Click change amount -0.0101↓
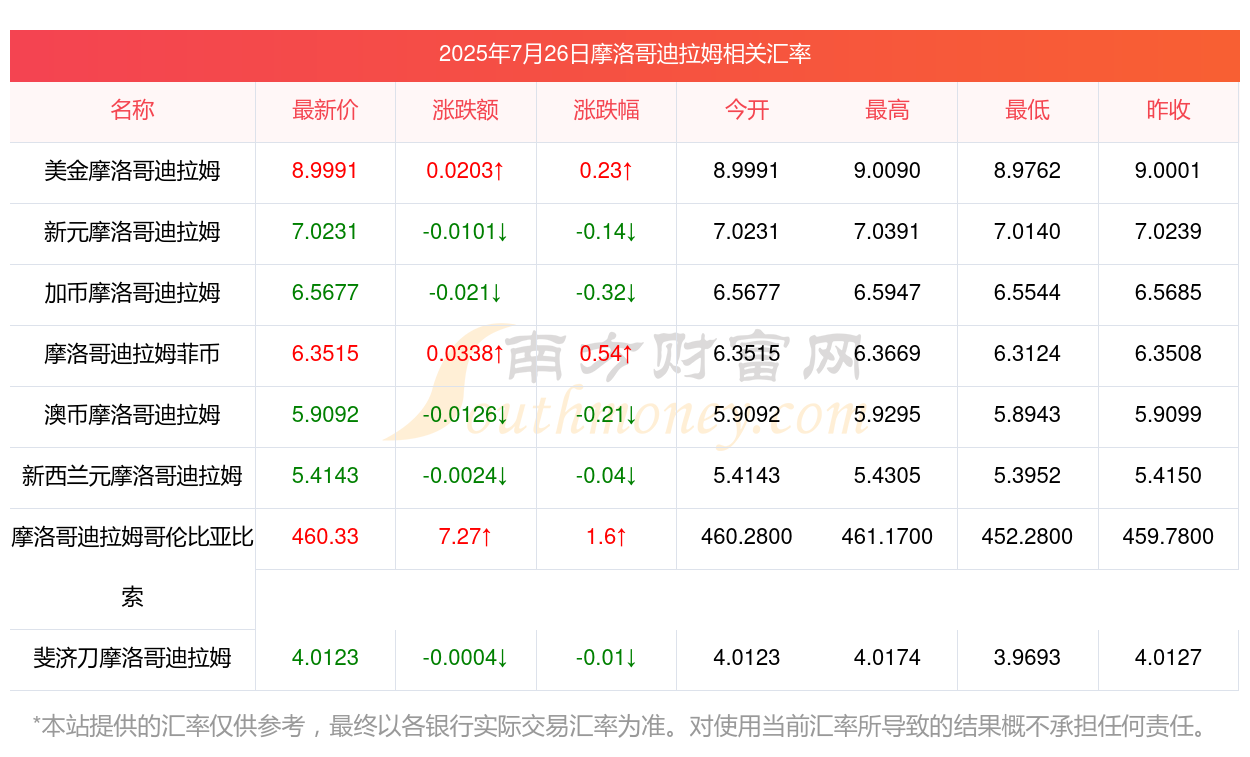This screenshot has height=757, width=1250. 466,232
